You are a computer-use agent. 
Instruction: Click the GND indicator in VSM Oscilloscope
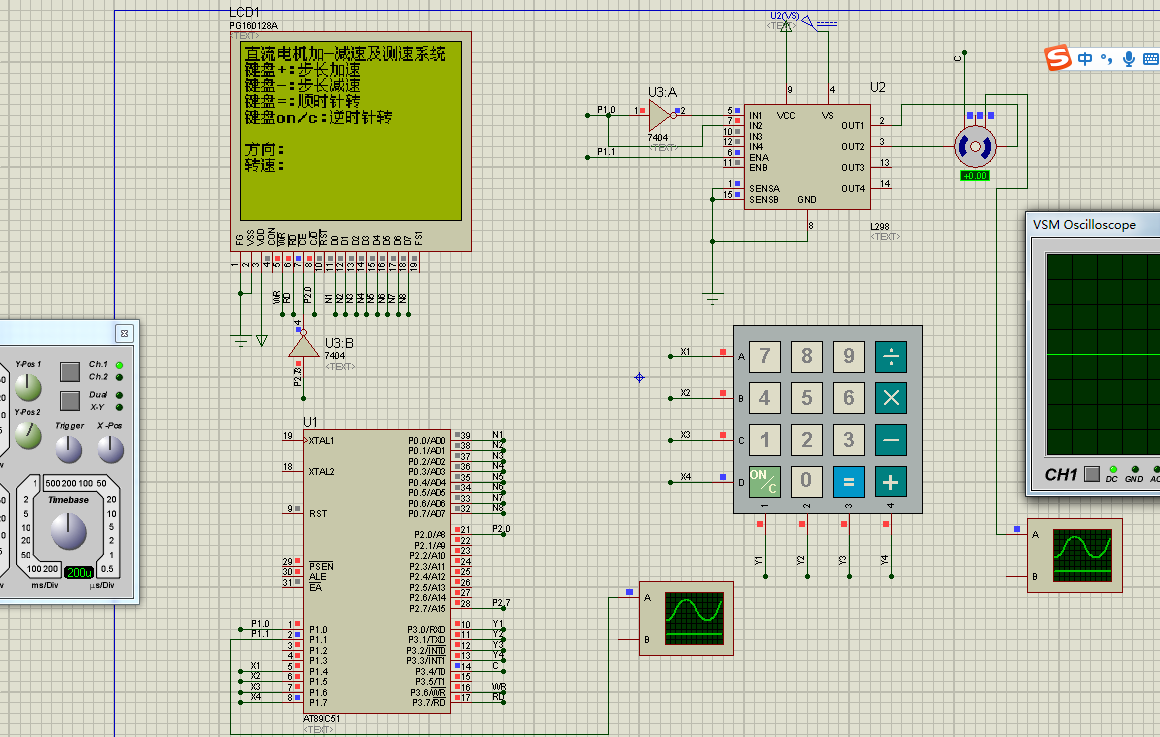point(1135,469)
